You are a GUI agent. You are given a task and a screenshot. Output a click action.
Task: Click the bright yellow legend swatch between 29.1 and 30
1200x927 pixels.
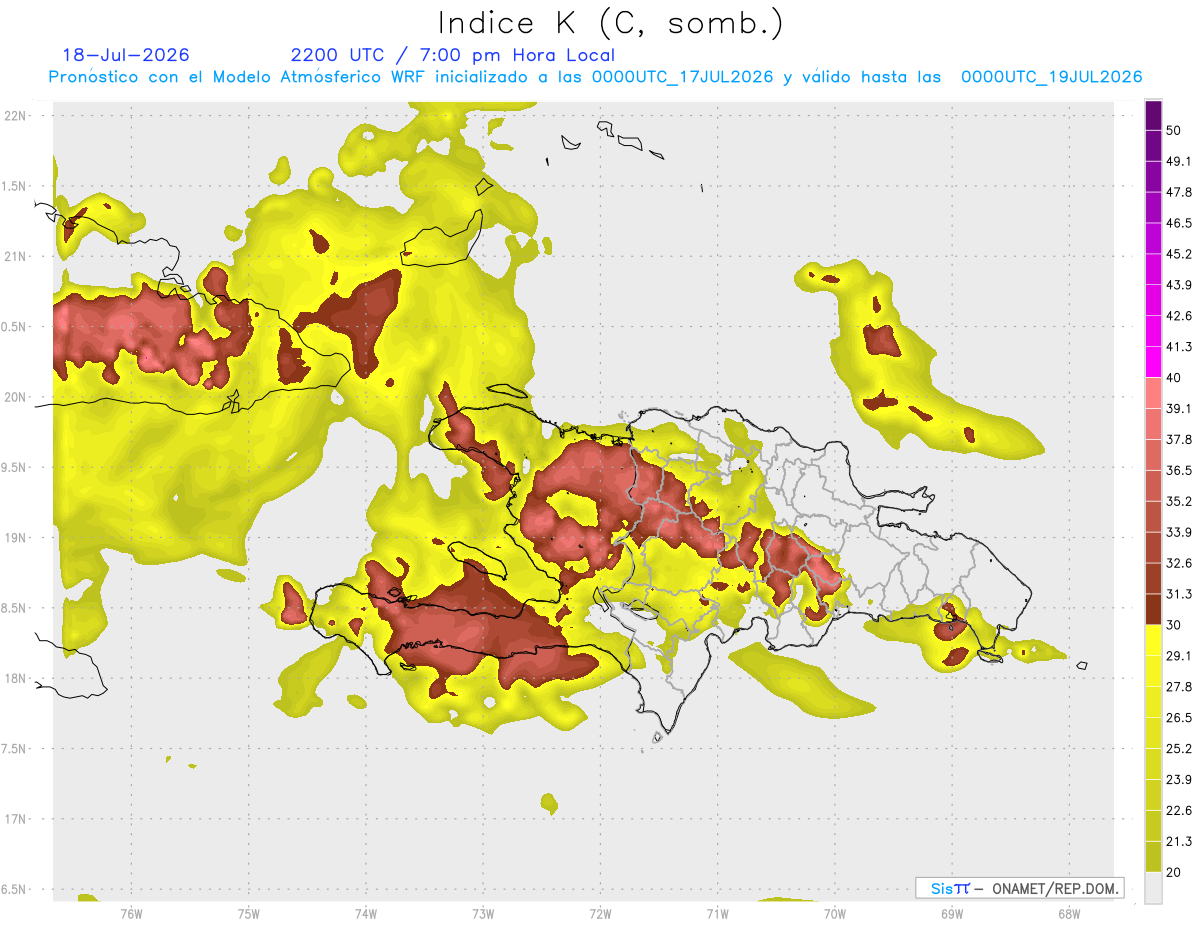click(1154, 640)
